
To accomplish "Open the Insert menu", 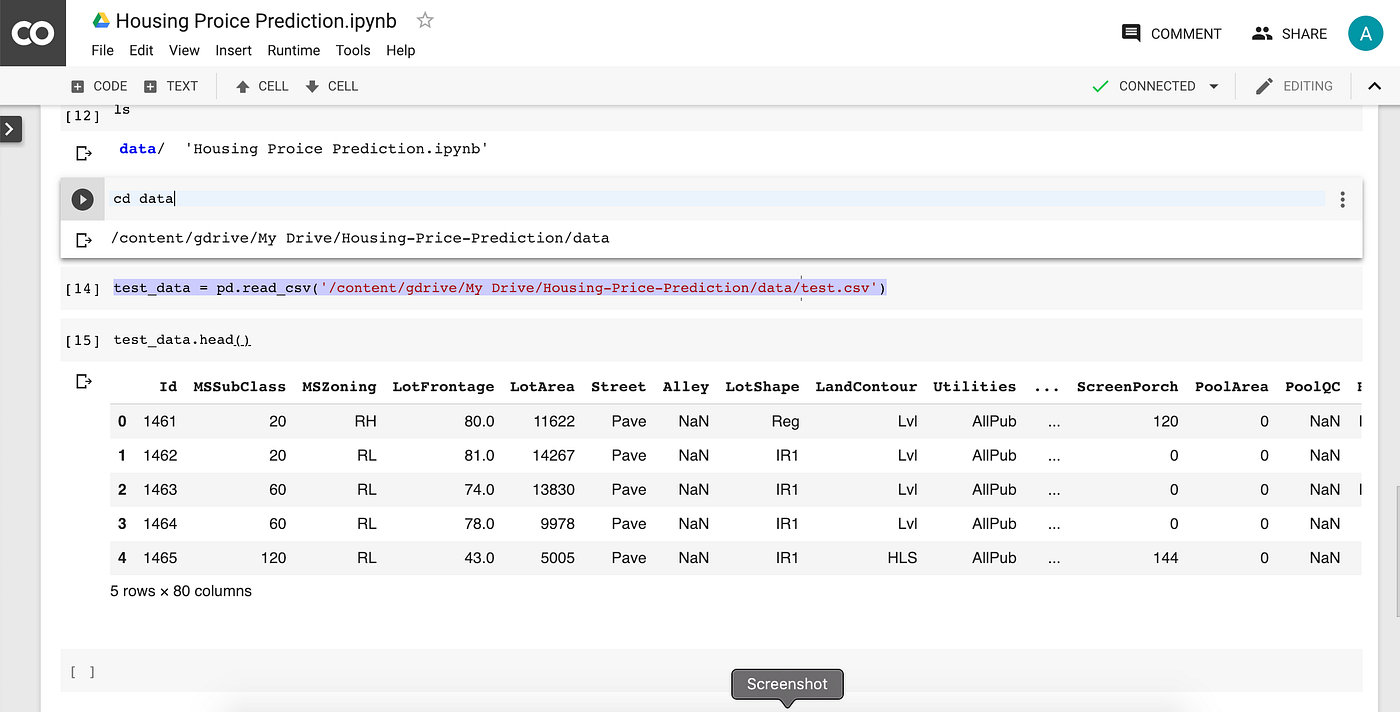I will click(x=233, y=50).
